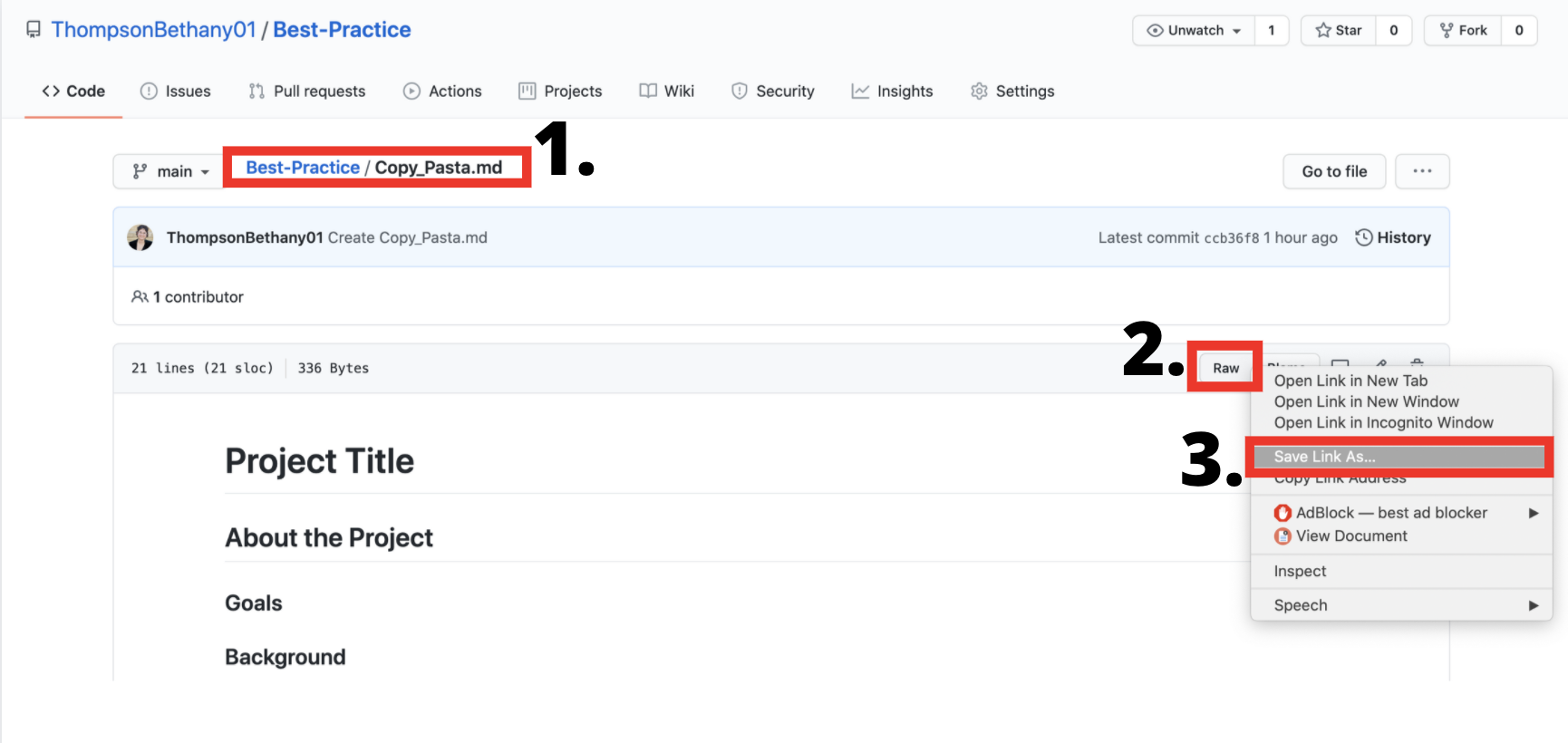Choose Inspect in the context menu
Image resolution: width=1568 pixels, height=743 pixels.
click(1401, 572)
